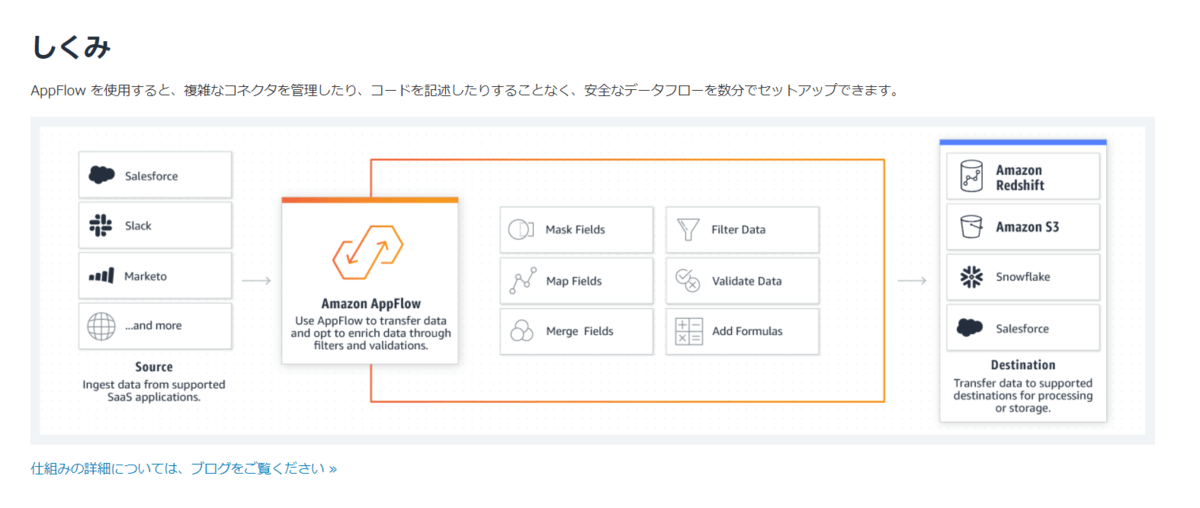1200x508 pixels.
Task: Click the Filter Data label
Action: [739, 230]
